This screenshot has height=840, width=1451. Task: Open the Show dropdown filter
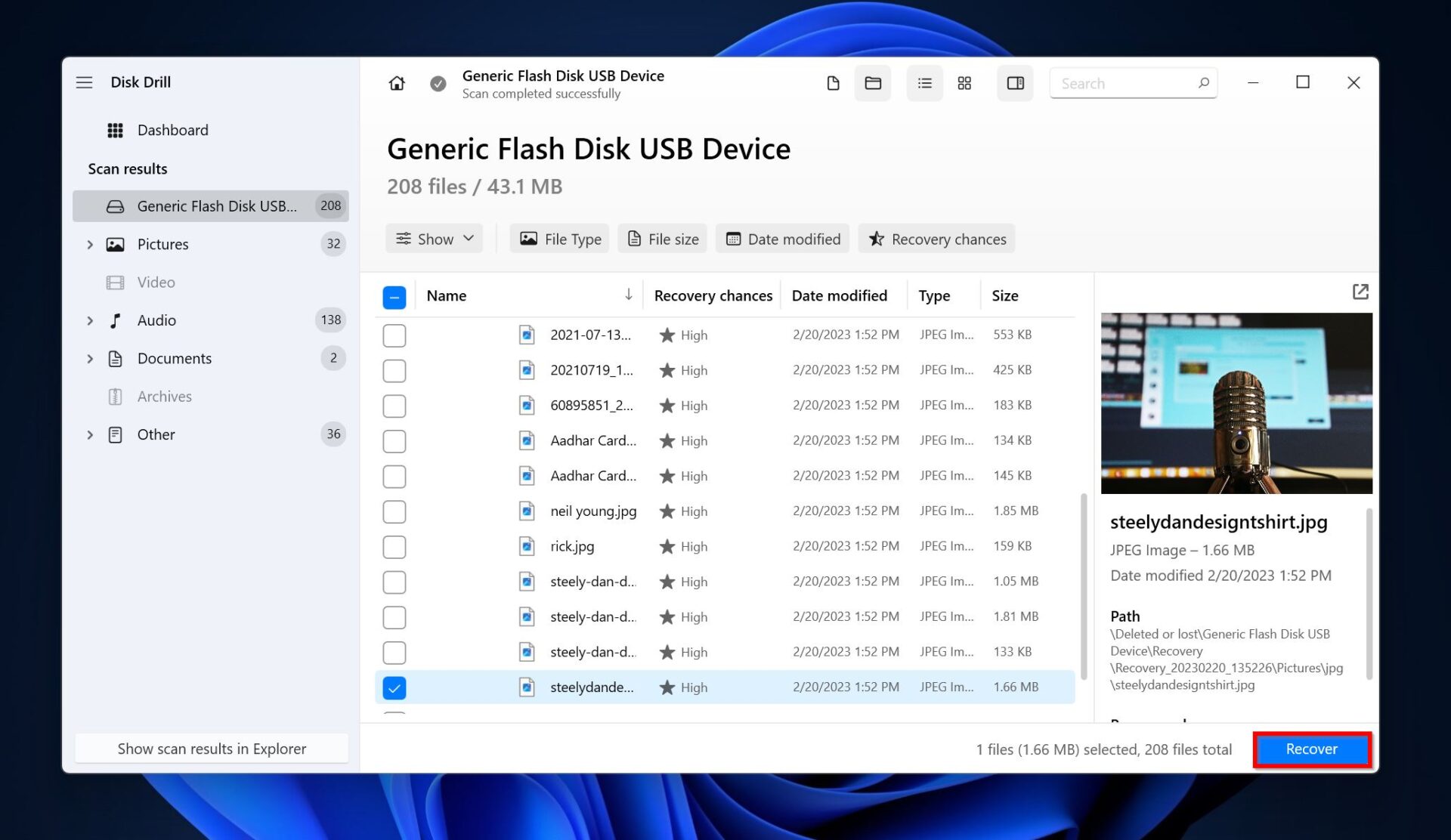[x=435, y=239]
